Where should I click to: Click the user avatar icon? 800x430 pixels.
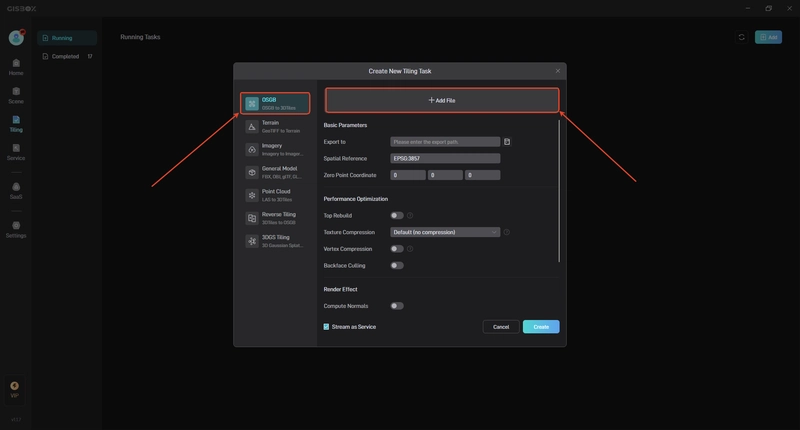pyautogui.click(x=16, y=38)
